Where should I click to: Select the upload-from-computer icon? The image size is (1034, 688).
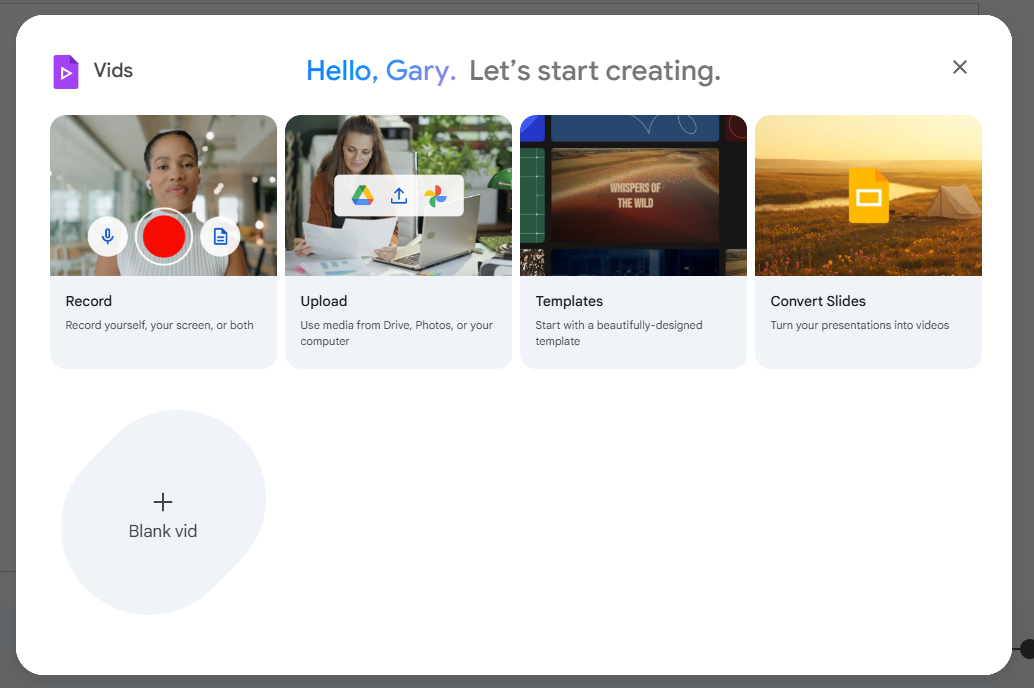point(399,195)
